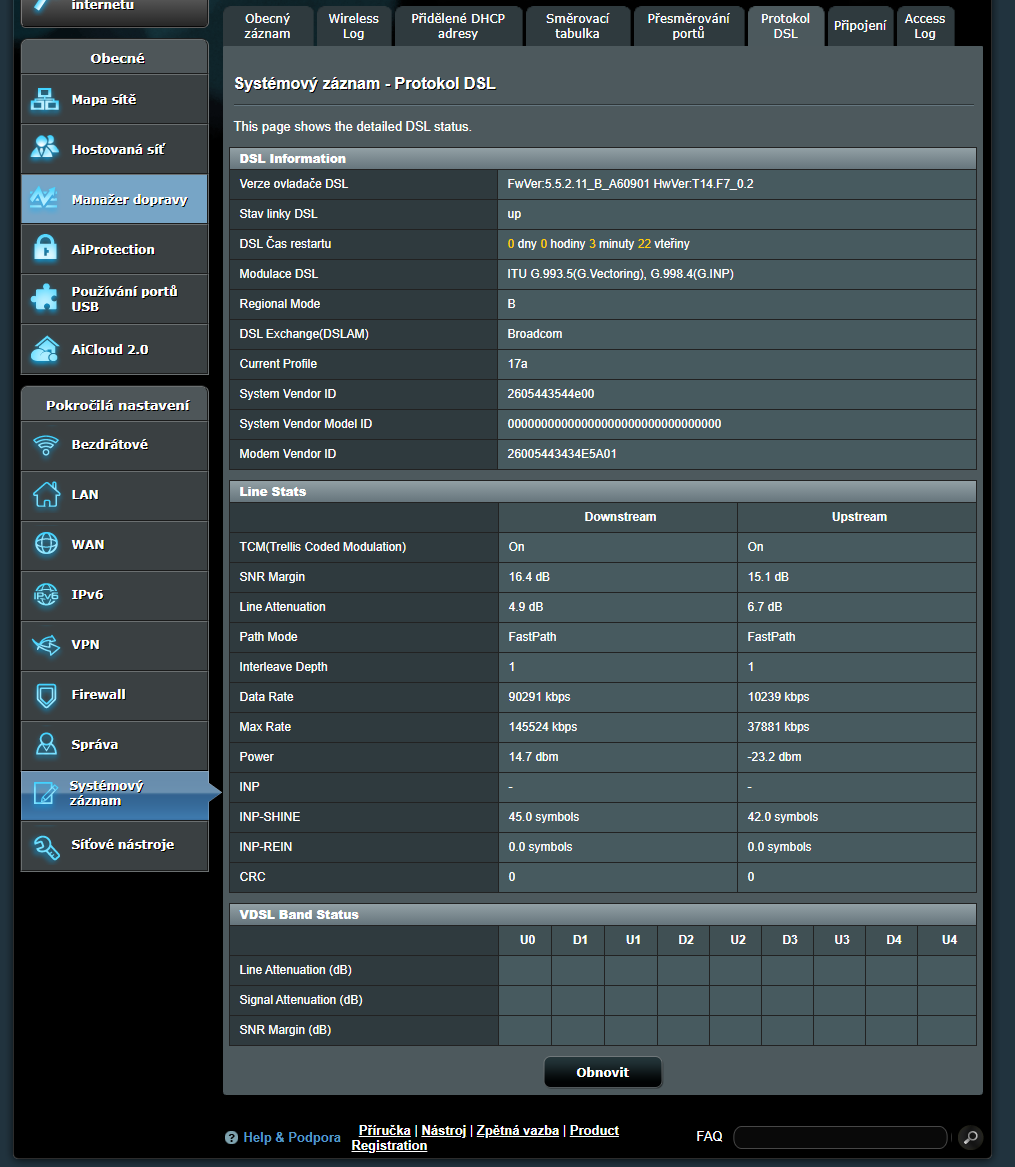Open the Směrovací tabulka tab
Screen dimensions: 1015x1167
577,26
